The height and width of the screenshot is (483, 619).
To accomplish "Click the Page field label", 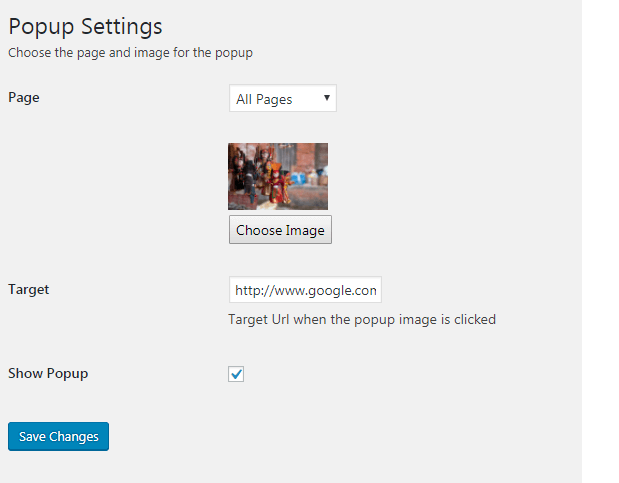I will pyautogui.click(x=24, y=97).
